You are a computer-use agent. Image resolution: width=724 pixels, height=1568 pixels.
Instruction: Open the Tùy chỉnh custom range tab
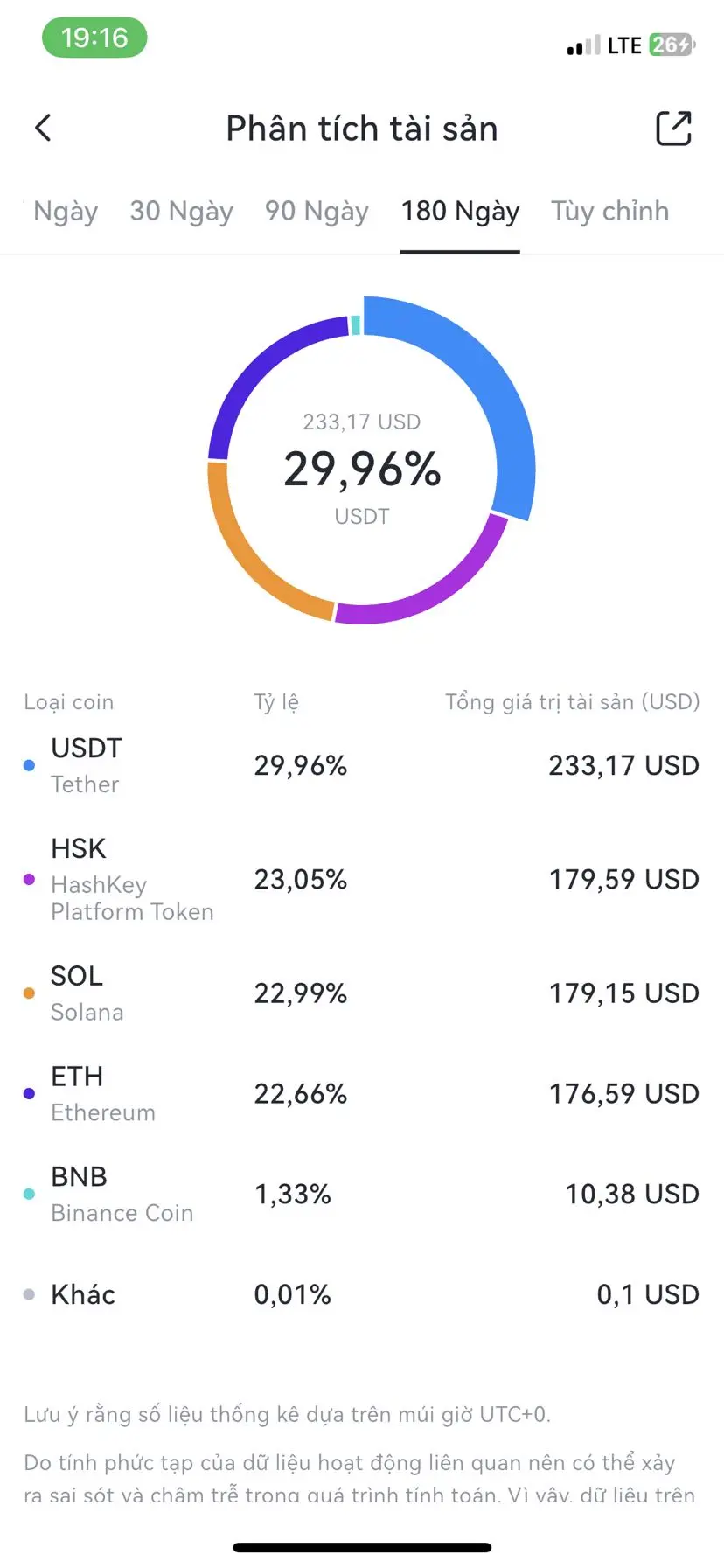tap(609, 212)
